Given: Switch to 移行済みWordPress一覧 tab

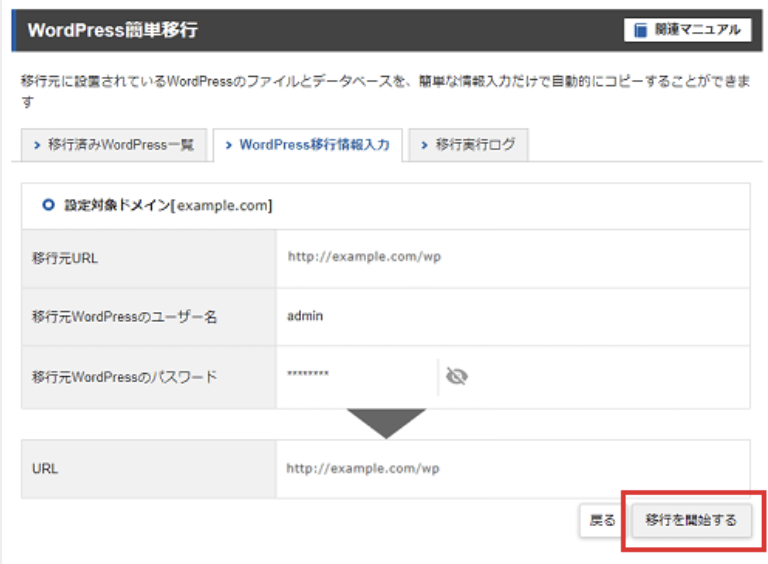Looking at the screenshot, I should [x=114, y=145].
